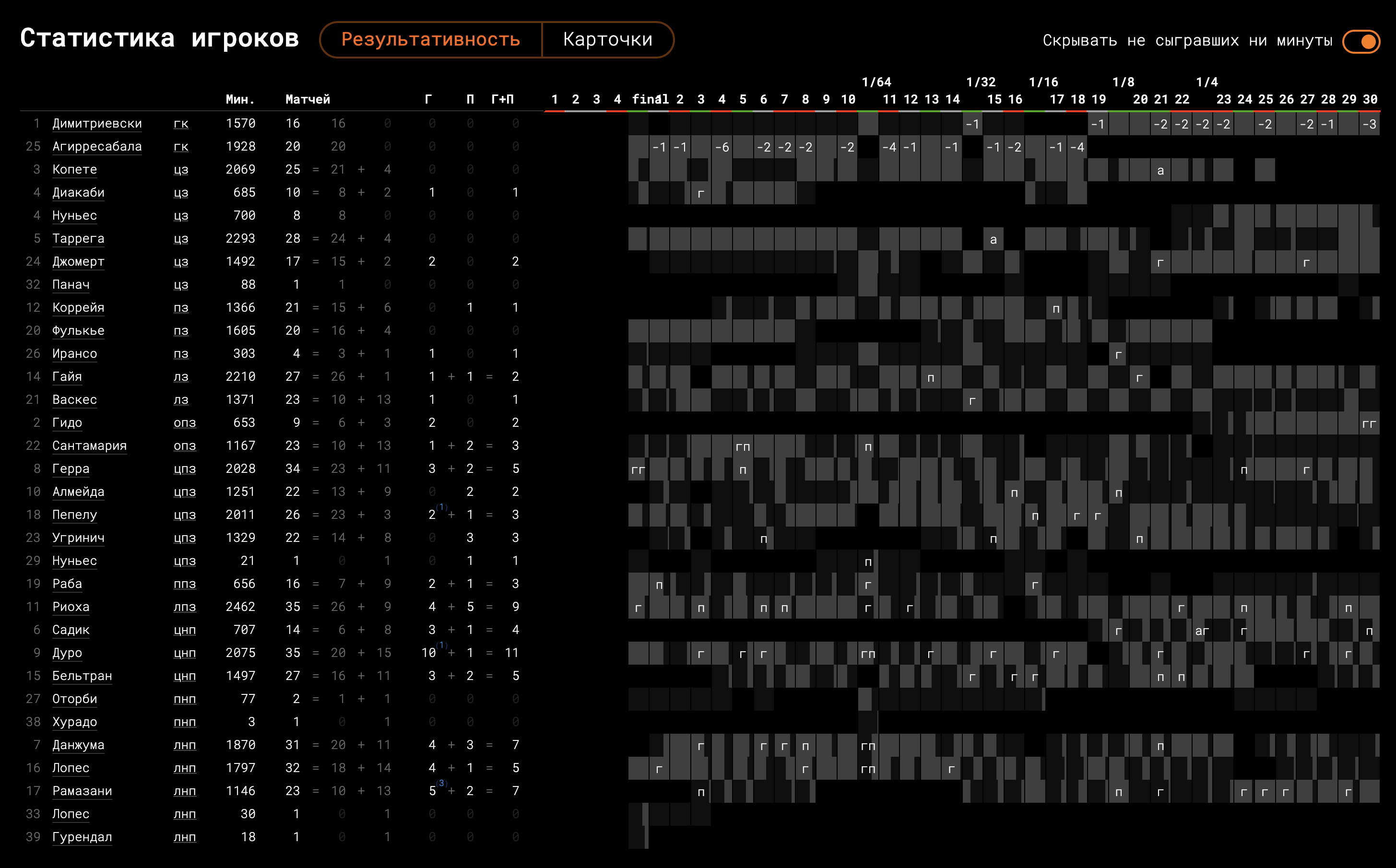Viewport: 1396px width, 868px height.
Task: Click position лнп next to Рамазани
Action: 184,791
